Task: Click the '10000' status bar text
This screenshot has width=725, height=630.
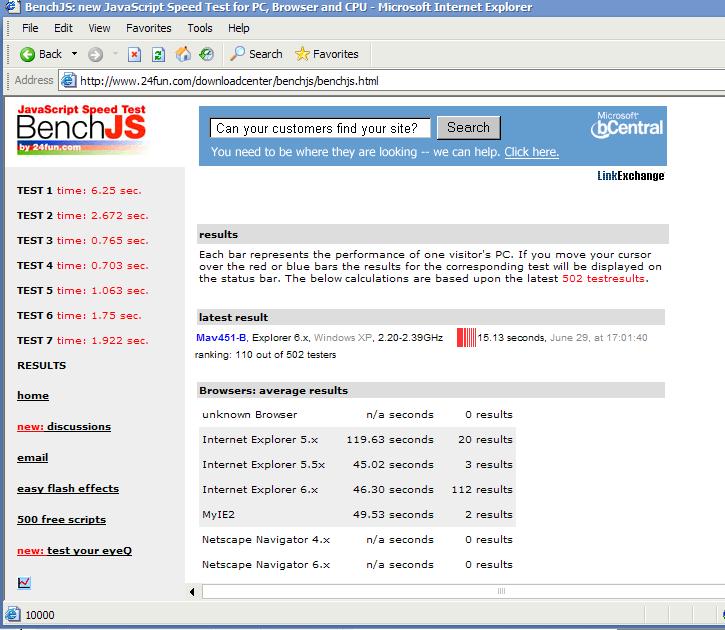Action: point(40,615)
